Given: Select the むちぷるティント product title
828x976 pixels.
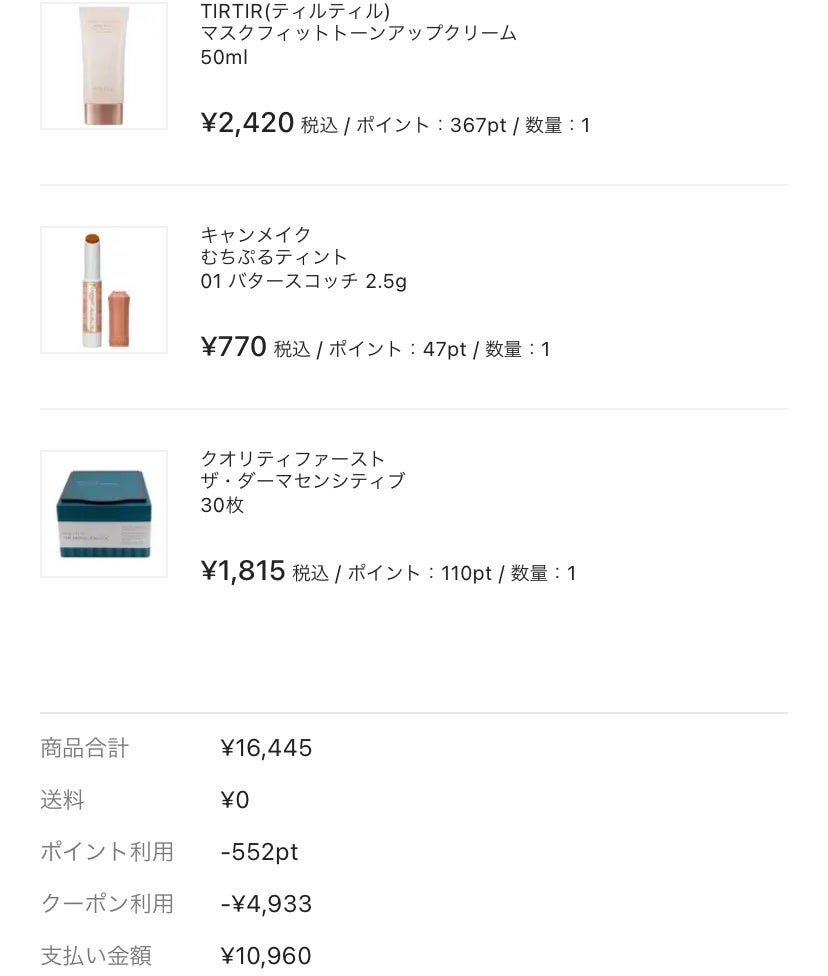Looking at the screenshot, I should [x=274, y=258].
